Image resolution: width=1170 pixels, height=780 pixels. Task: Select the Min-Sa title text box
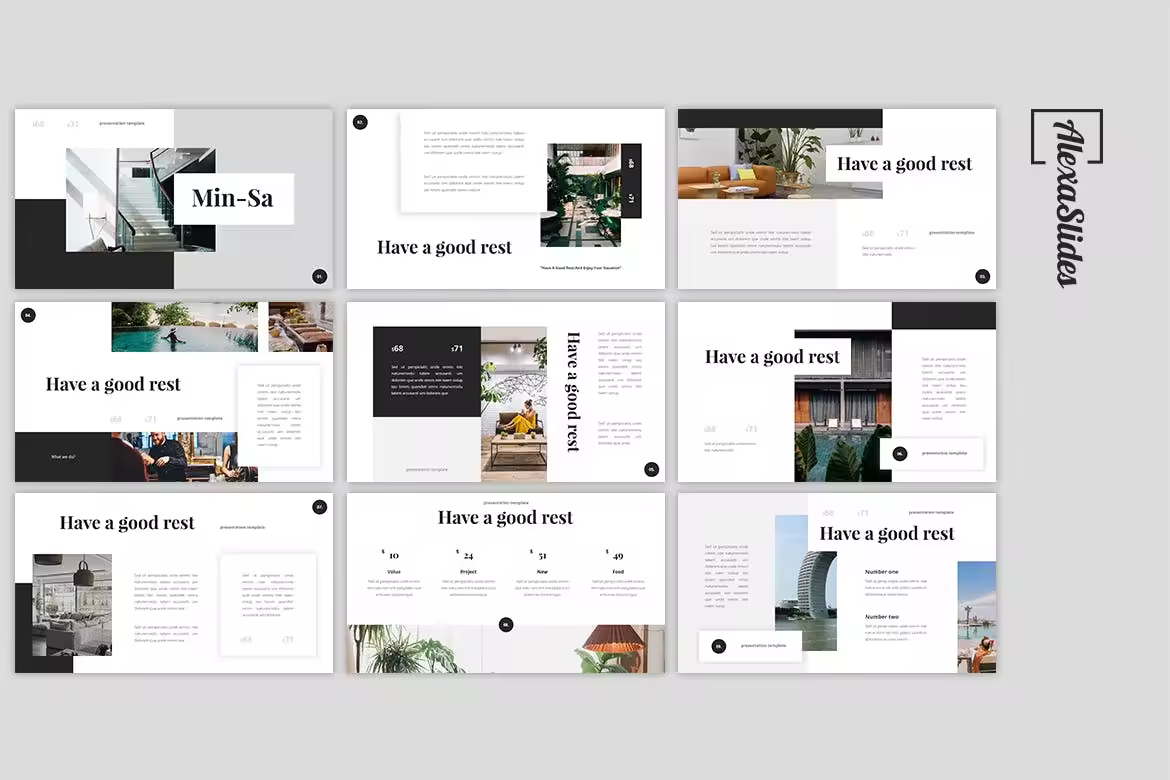(x=233, y=199)
